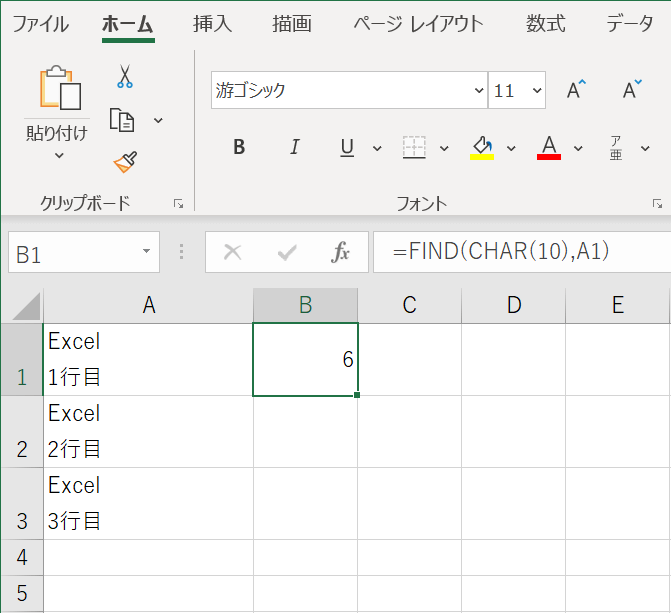Click the formula =FIND(CHAR(10),A1) in formula bar

click(501, 252)
